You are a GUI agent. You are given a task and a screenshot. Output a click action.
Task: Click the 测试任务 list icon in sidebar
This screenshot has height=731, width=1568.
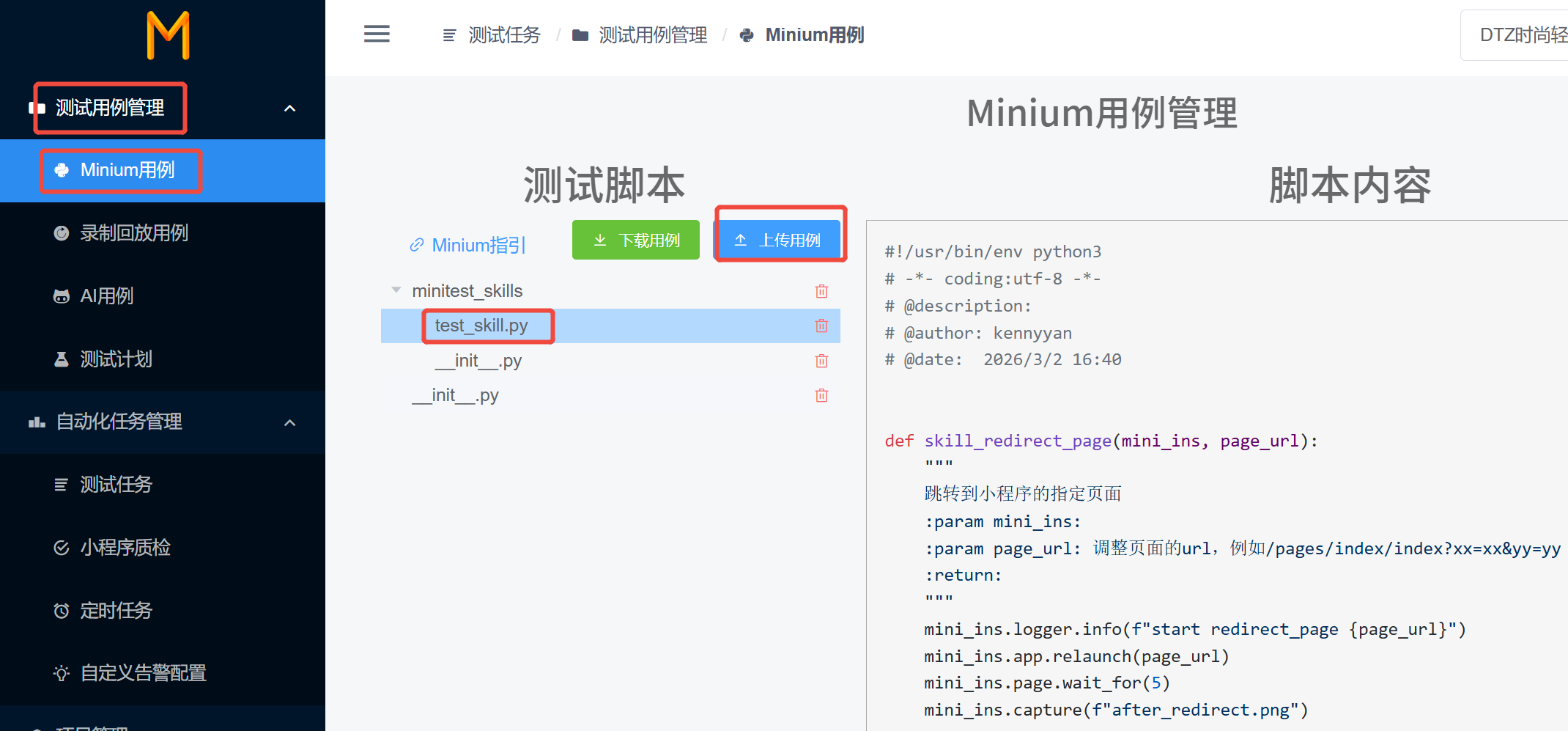(x=62, y=485)
